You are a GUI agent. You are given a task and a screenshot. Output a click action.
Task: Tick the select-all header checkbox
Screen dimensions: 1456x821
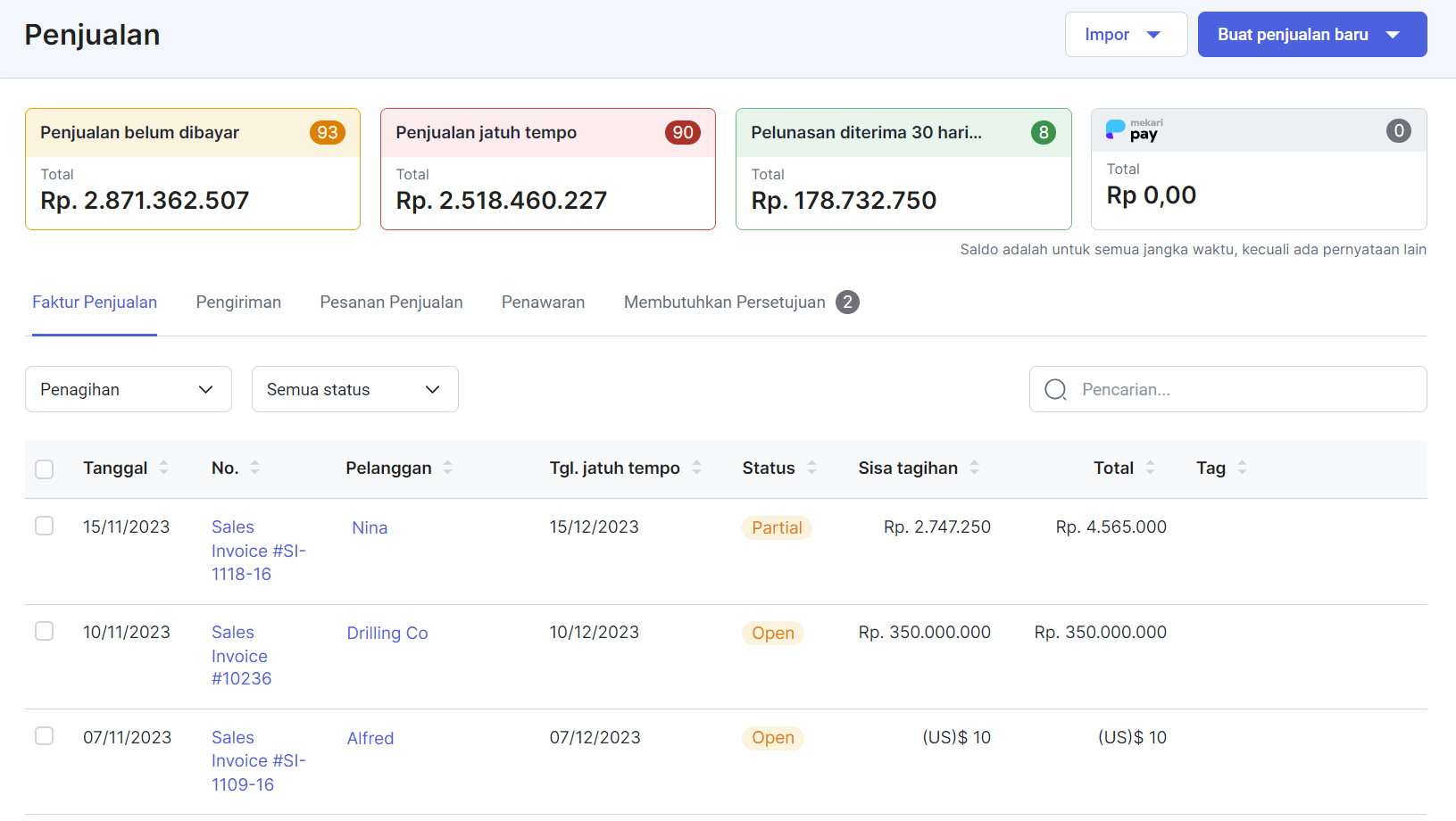pos(45,469)
